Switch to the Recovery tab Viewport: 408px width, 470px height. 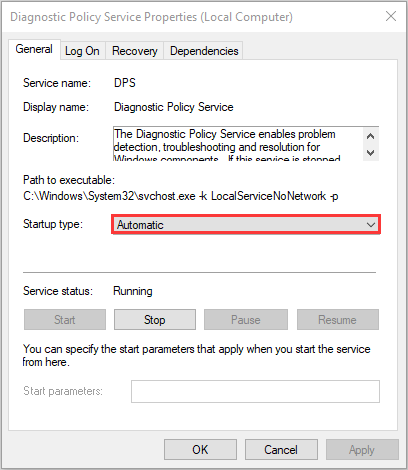pos(135,51)
